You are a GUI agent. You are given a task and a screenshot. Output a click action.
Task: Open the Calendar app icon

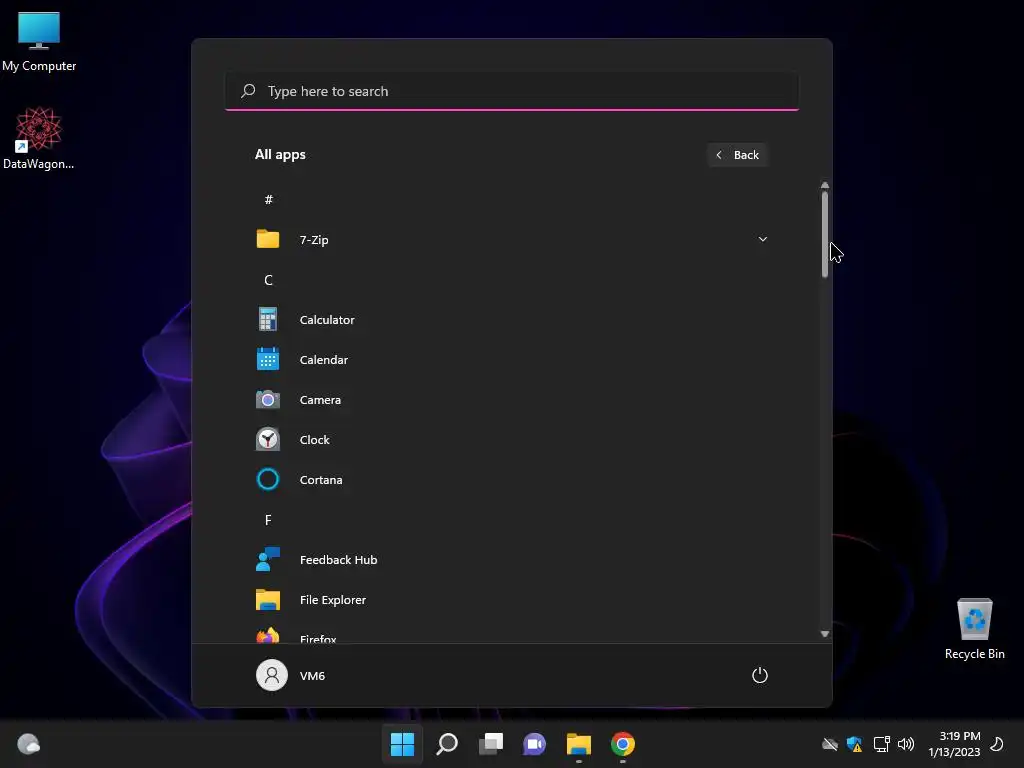coord(268,359)
